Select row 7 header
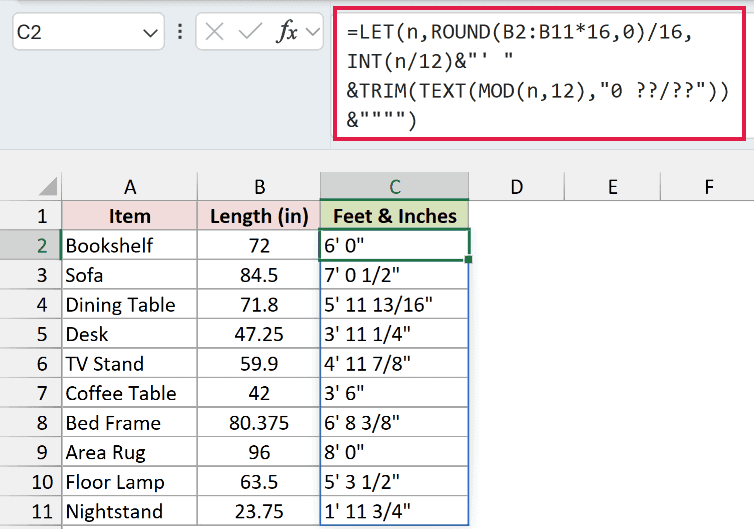 tap(31, 393)
